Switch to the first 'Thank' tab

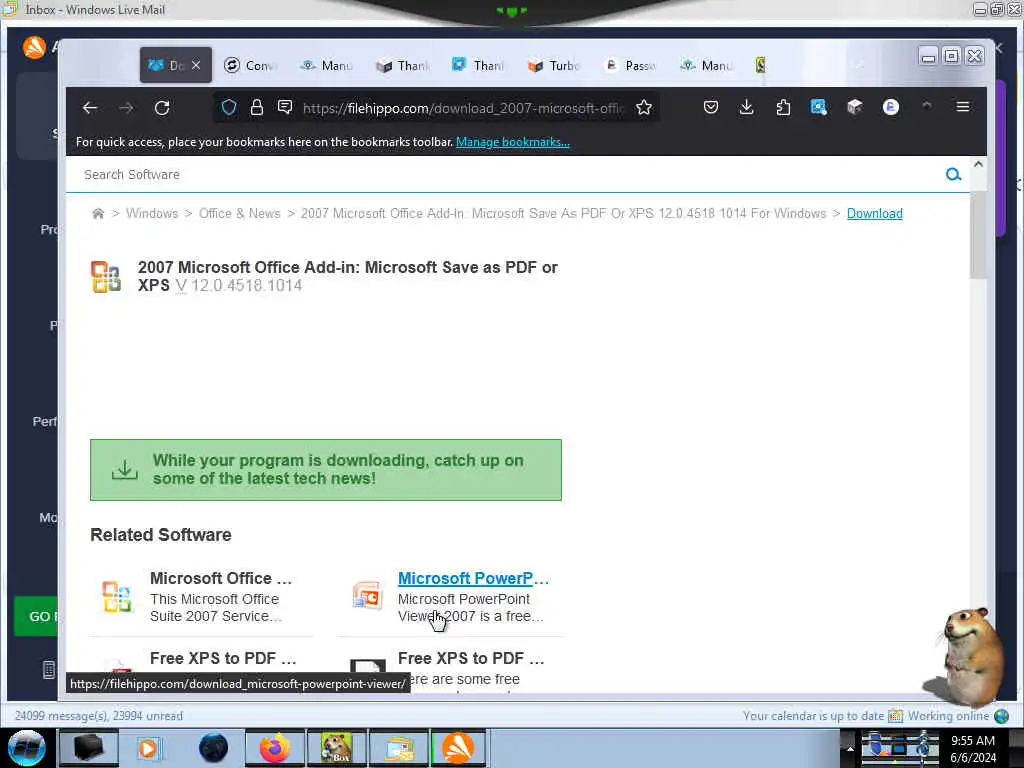tap(403, 65)
